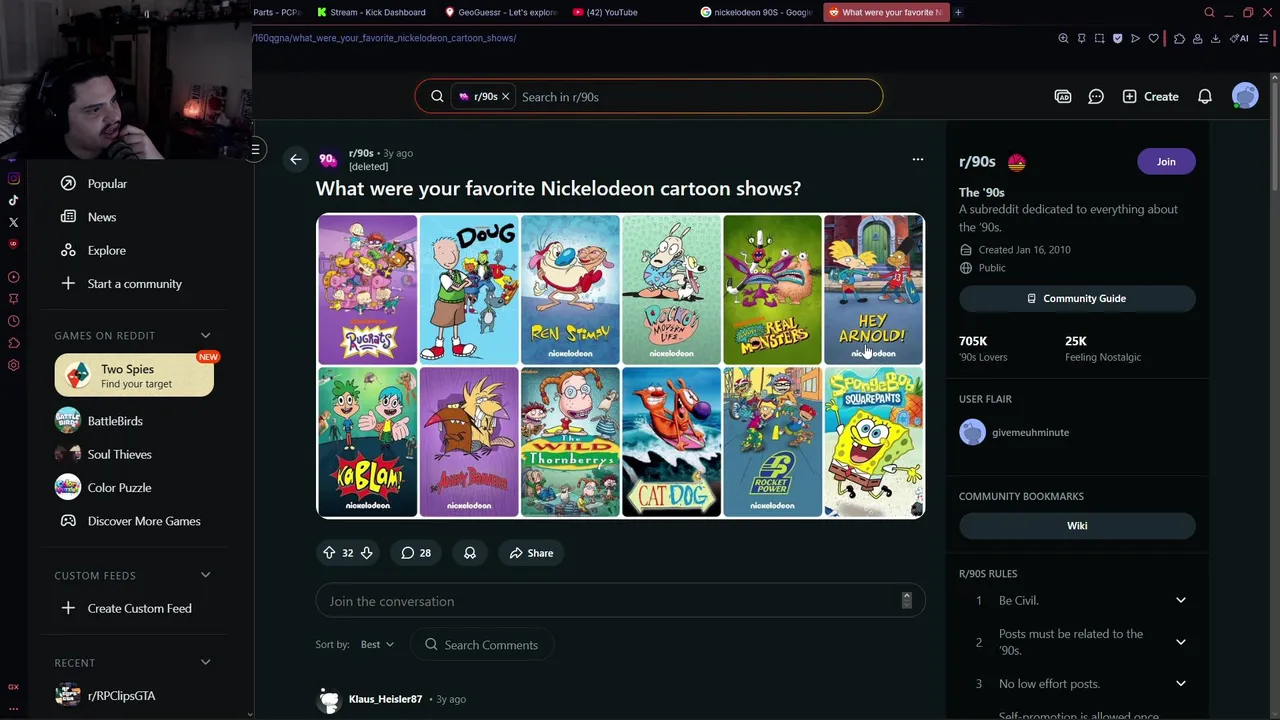Screen dimensions: 1280x720
Task: Open the Reddit user avatar menu
Action: [x=1245, y=96]
